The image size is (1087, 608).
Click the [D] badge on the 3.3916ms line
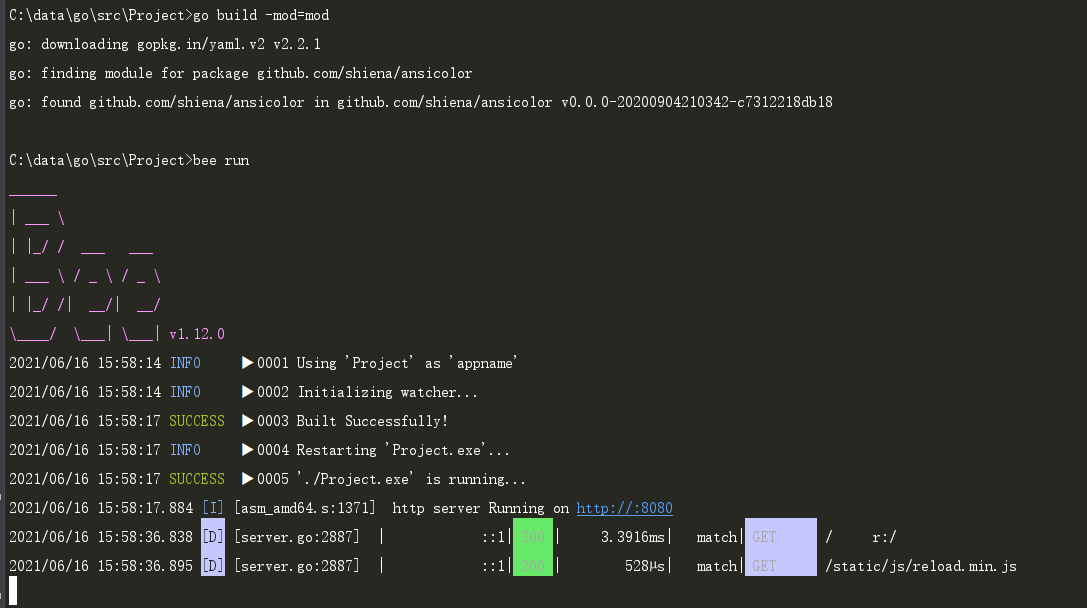(x=213, y=537)
